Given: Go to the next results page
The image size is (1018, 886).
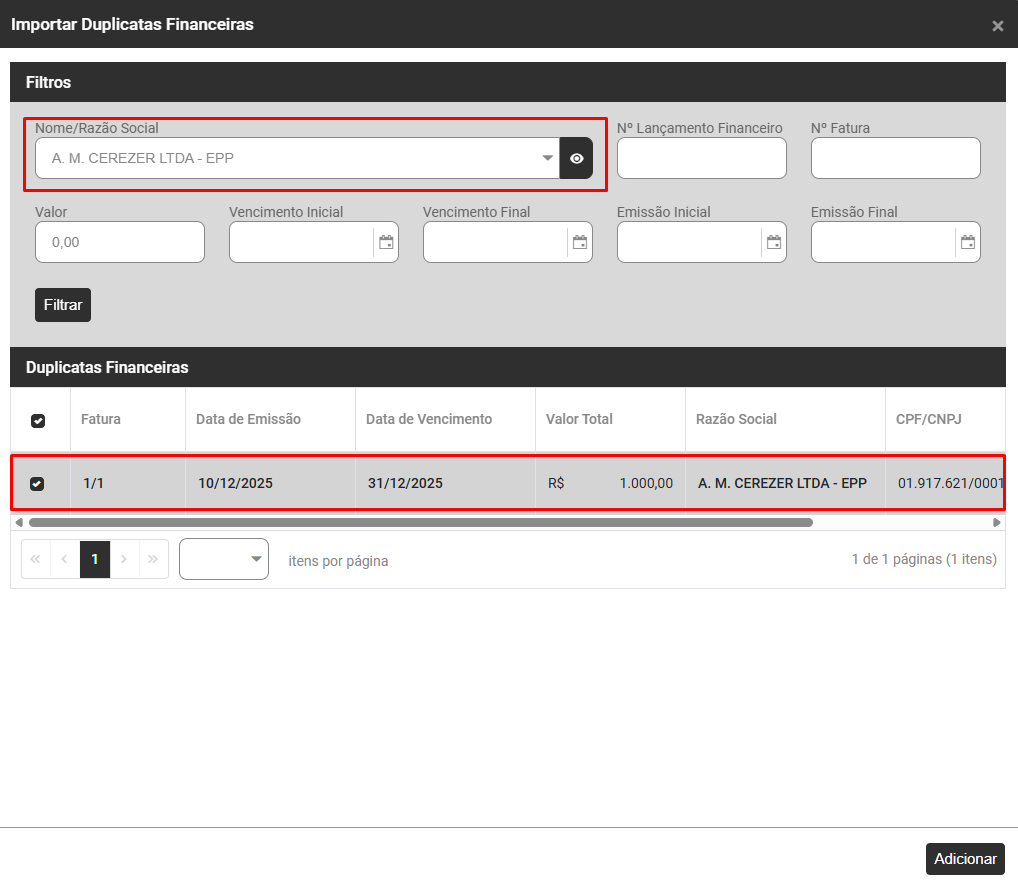Looking at the screenshot, I should (x=124, y=559).
